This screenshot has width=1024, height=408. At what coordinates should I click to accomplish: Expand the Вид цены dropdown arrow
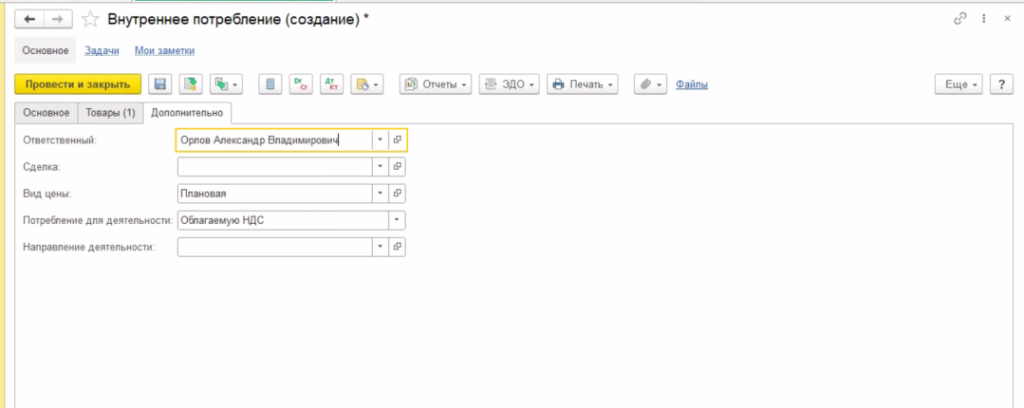tap(380, 193)
